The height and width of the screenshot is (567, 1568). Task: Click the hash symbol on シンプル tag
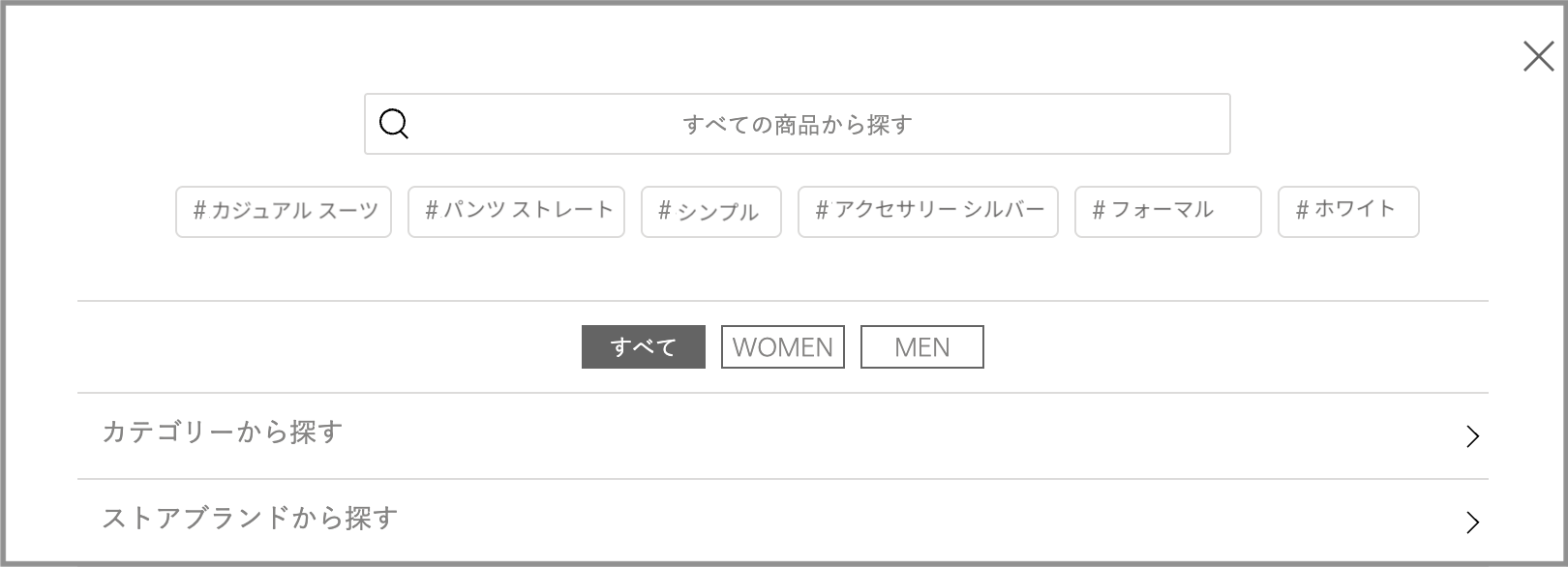(662, 212)
